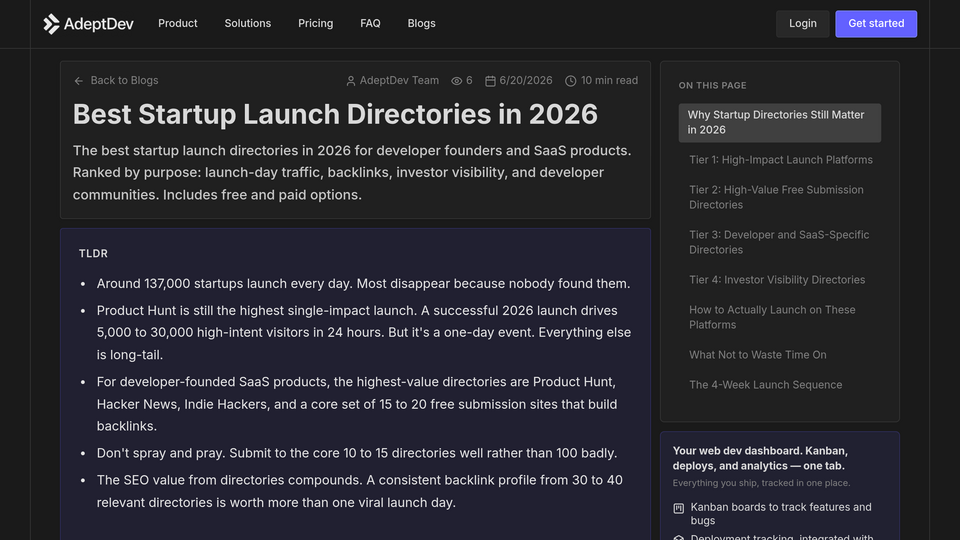
Task: Open the FAQ page
Action: pyautogui.click(x=370, y=23)
